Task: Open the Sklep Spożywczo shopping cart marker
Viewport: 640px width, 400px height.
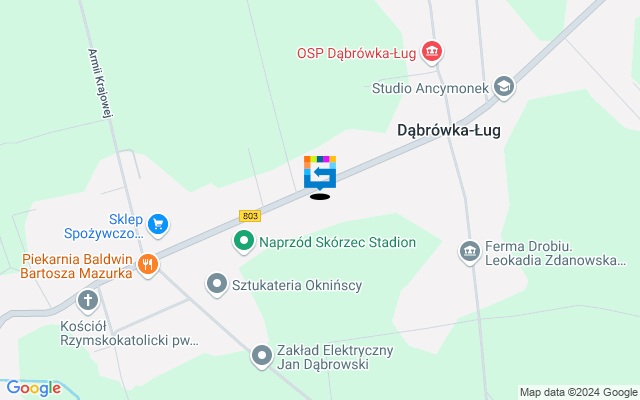Action: (x=158, y=225)
